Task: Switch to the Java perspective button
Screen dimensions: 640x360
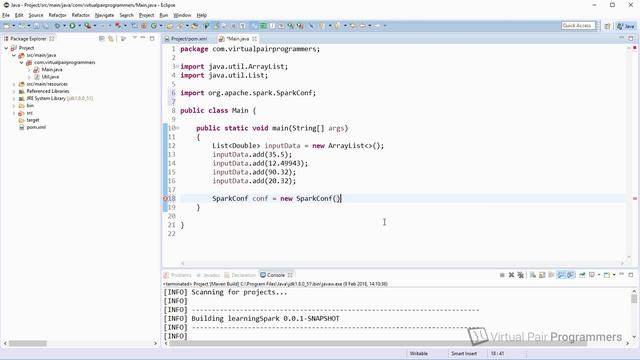Action: tap(626, 26)
